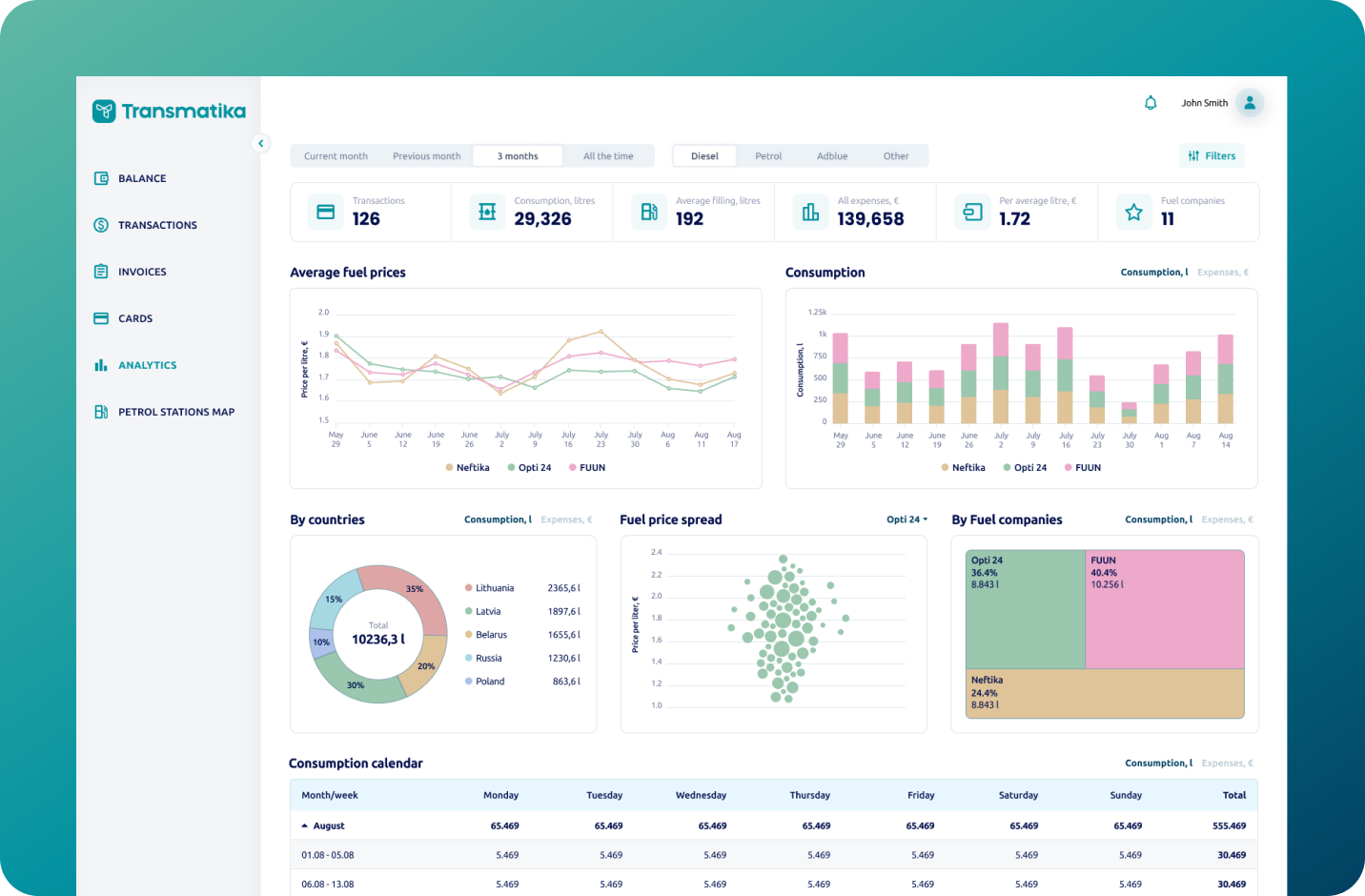Screen dimensions: 1365x896
Task: Click the All expenses chart icon
Action: tap(810, 212)
